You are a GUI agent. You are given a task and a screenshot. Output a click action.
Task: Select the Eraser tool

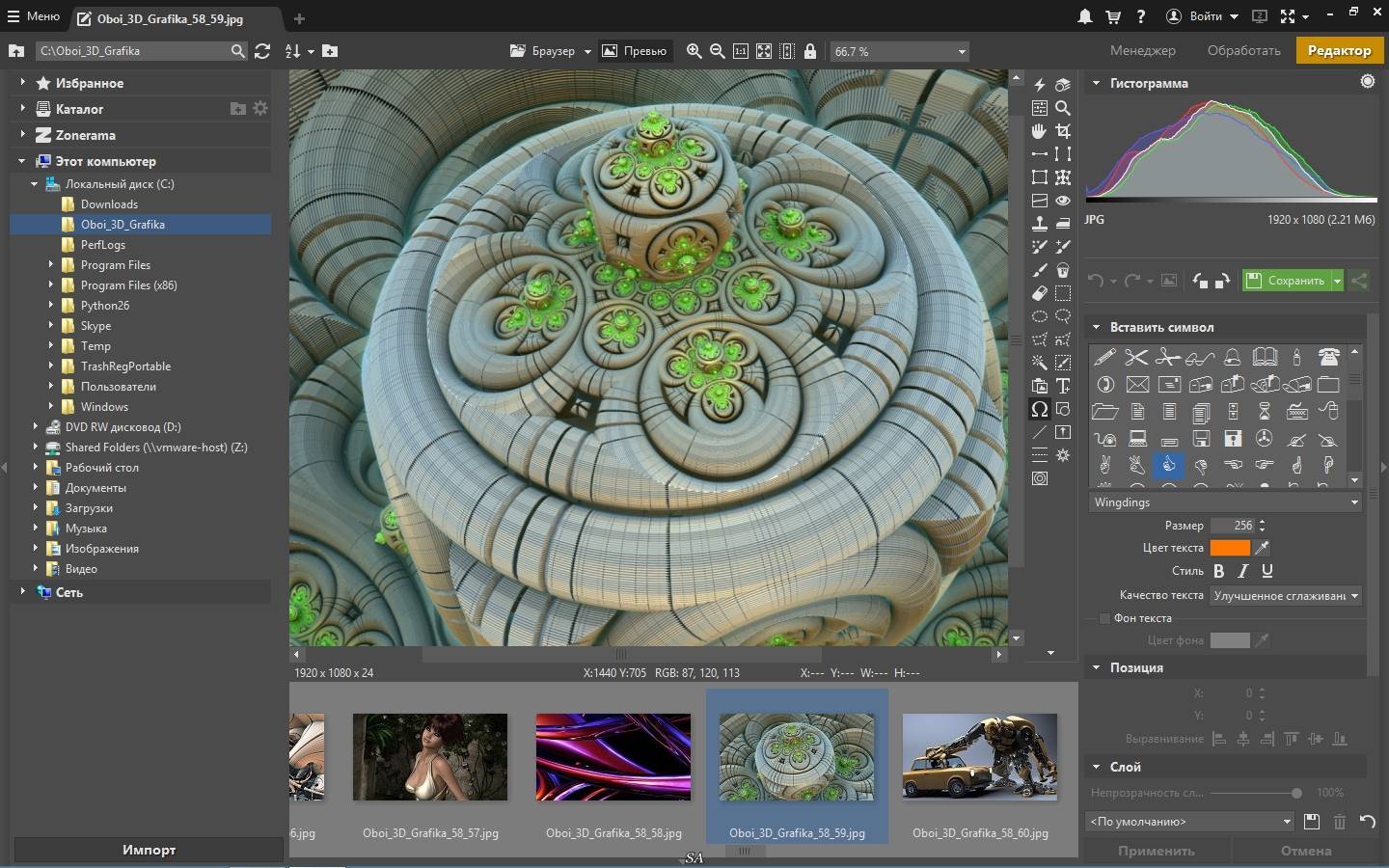[1039, 293]
